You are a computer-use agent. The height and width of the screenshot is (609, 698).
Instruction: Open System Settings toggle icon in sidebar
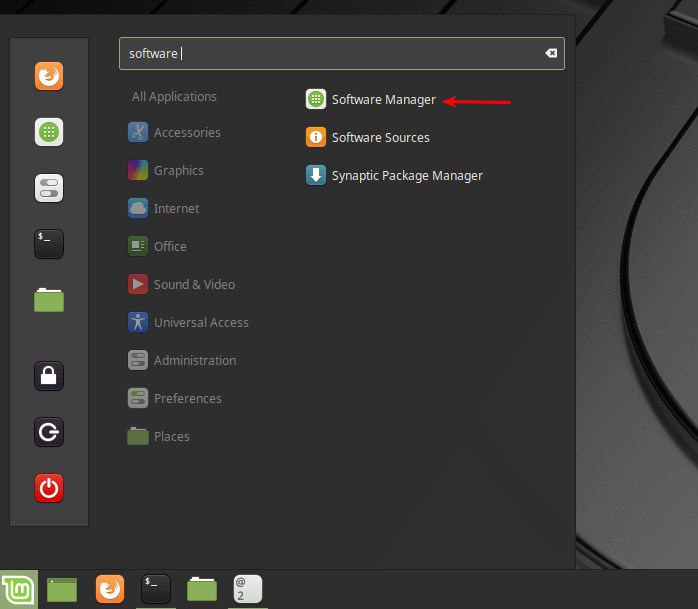coord(49,188)
